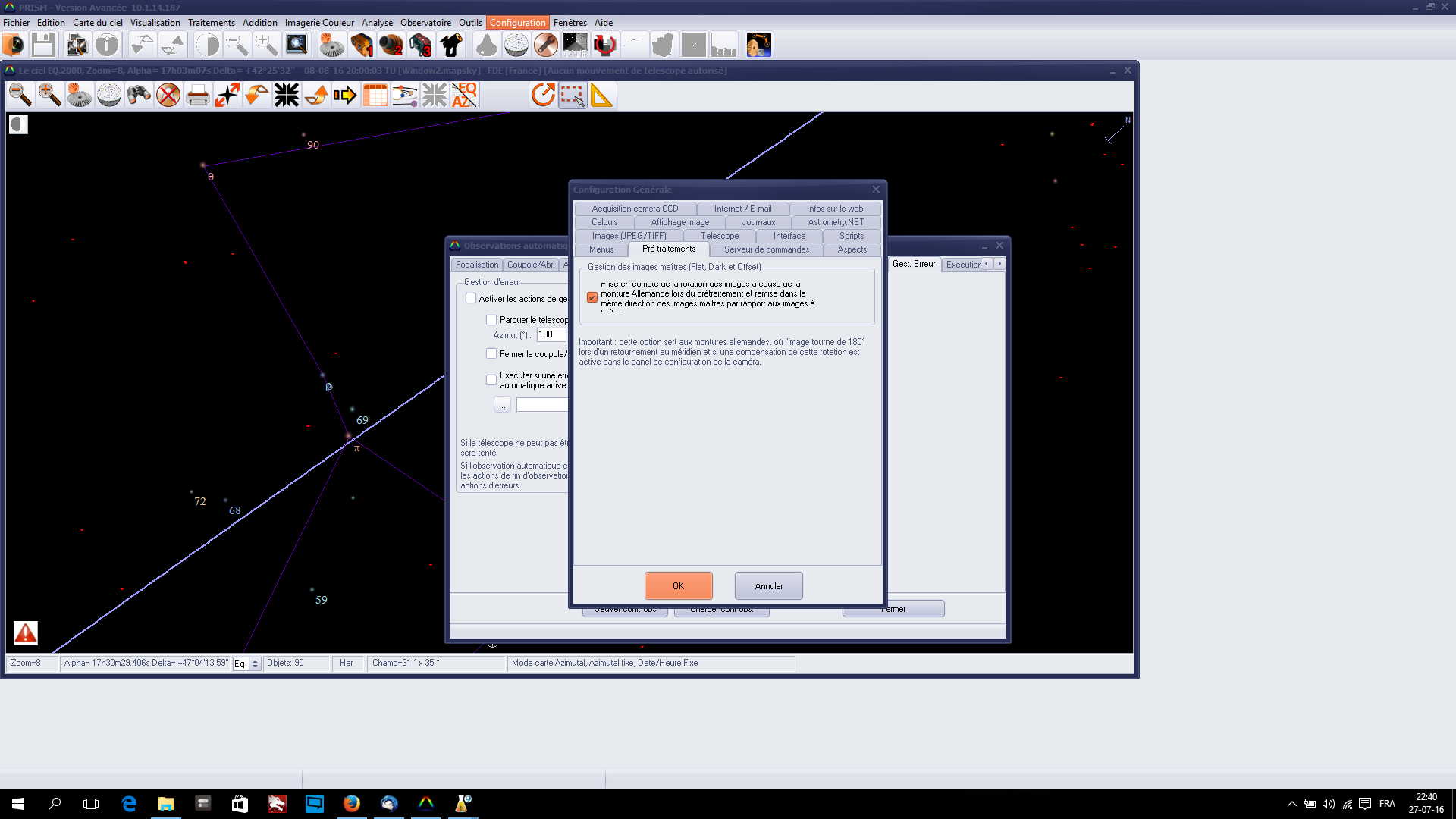Open camera number 1 icon in main toolbar
The height and width of the screenshot is (819, 1456).
click(x=362, y=45)
